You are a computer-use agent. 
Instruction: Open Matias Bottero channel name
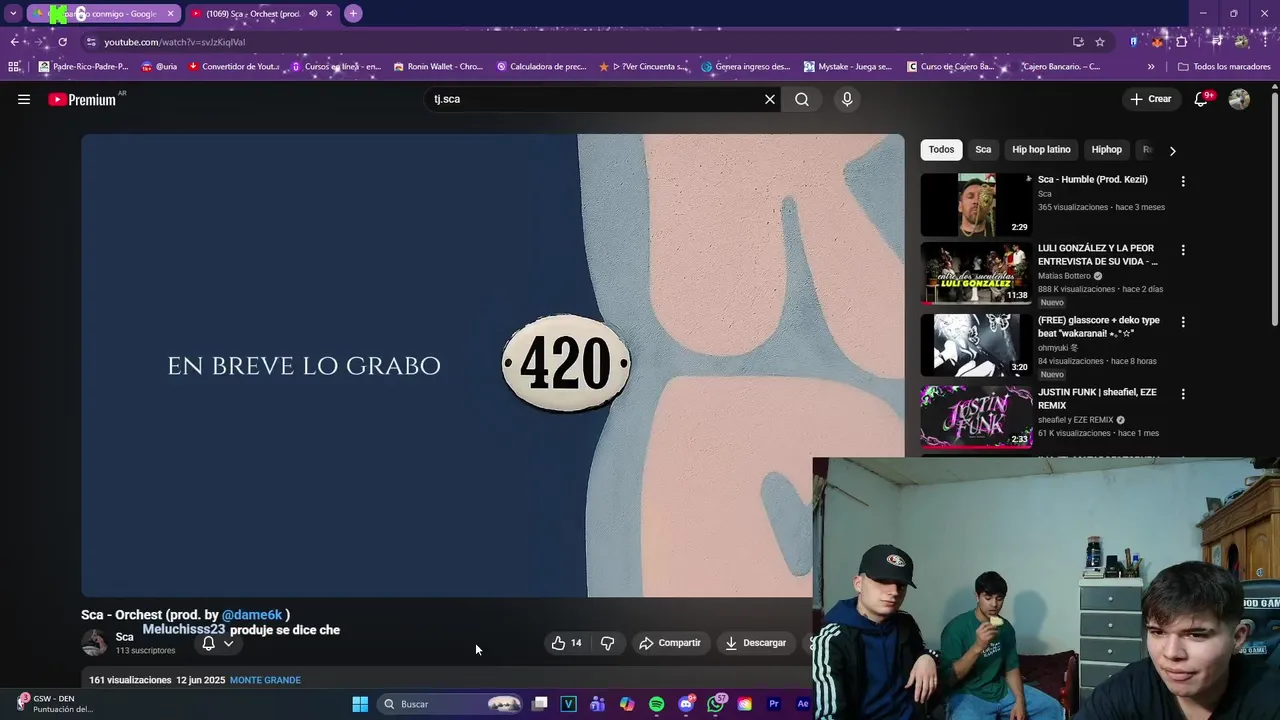[1064, 276]
